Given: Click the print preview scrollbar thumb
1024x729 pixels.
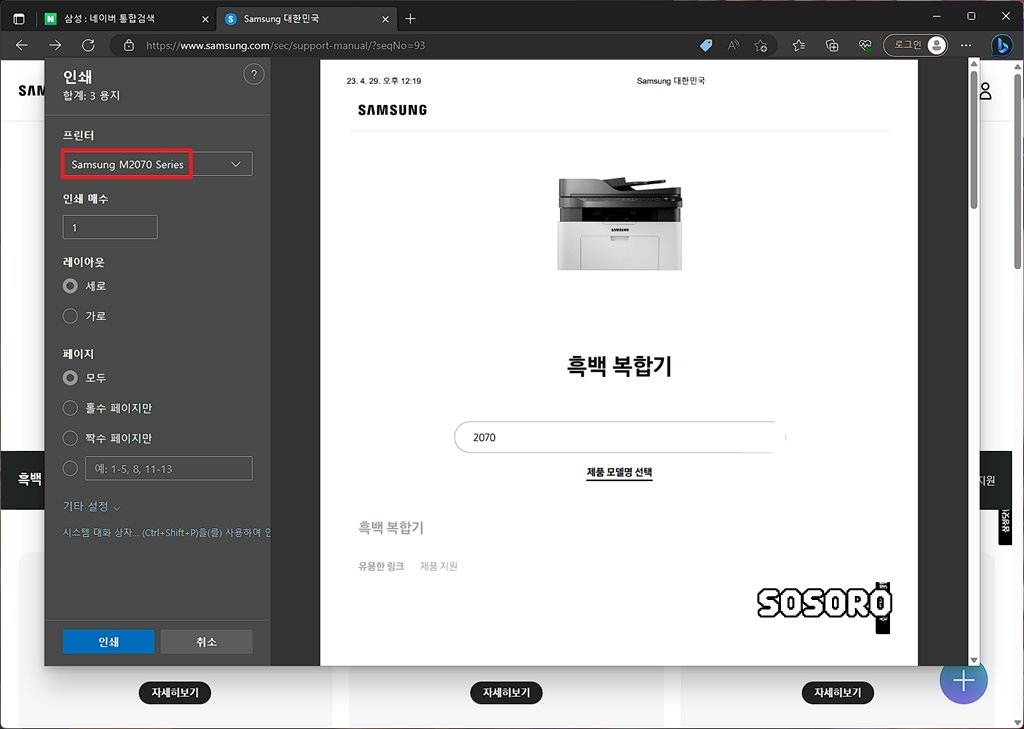Looking at the screenshot, I should click(974, 140).
